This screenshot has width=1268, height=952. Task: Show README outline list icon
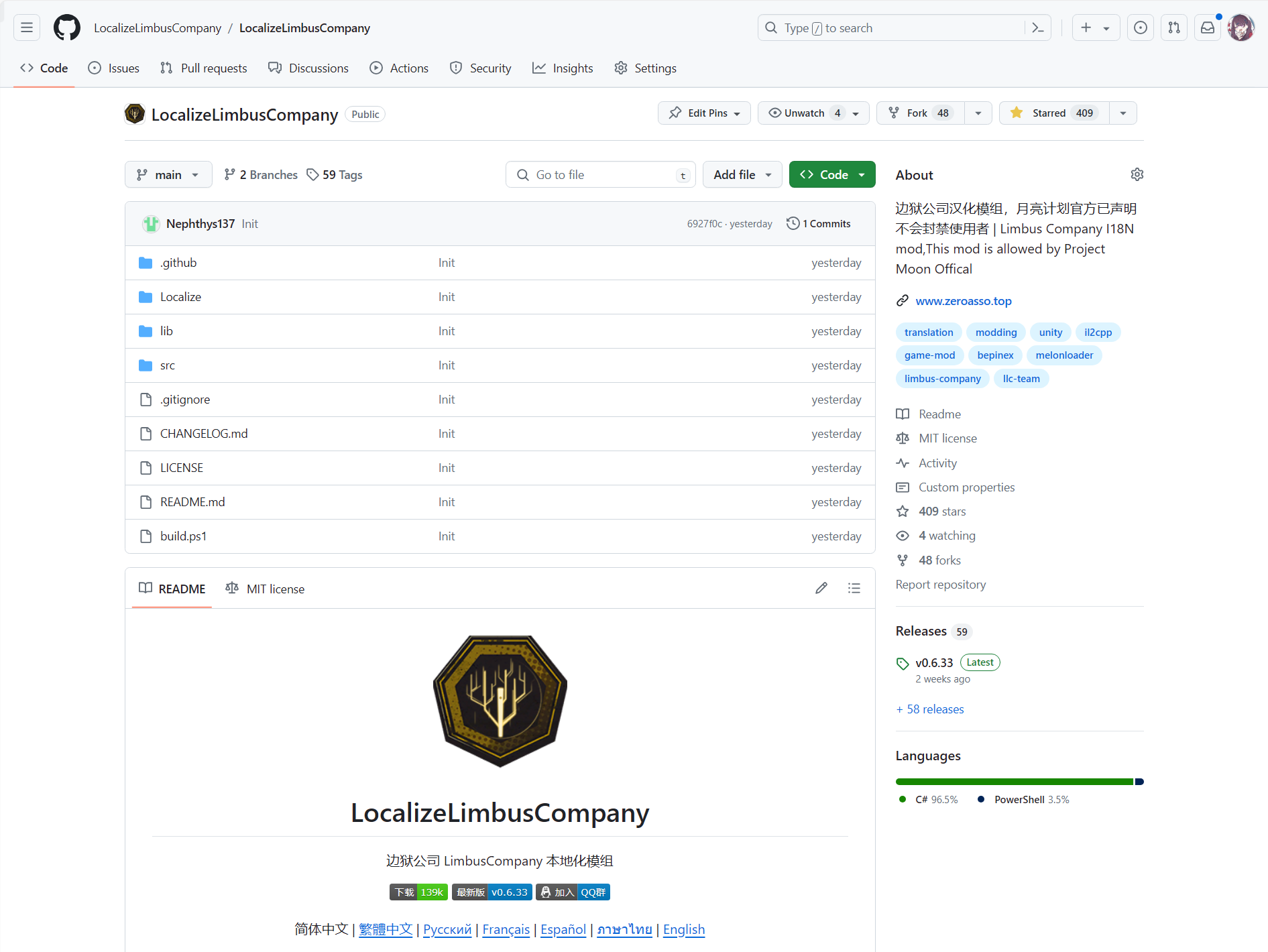coord(854,588)
